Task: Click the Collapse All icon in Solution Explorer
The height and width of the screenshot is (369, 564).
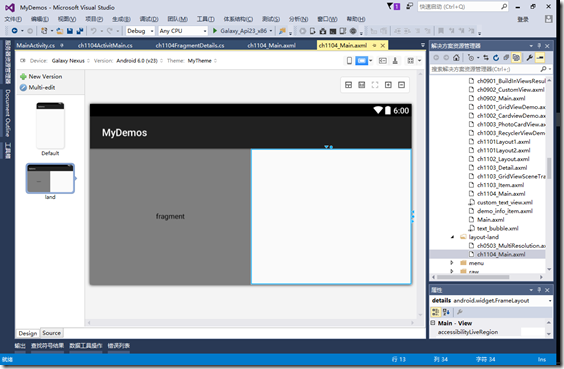Action: pos(506,58)
